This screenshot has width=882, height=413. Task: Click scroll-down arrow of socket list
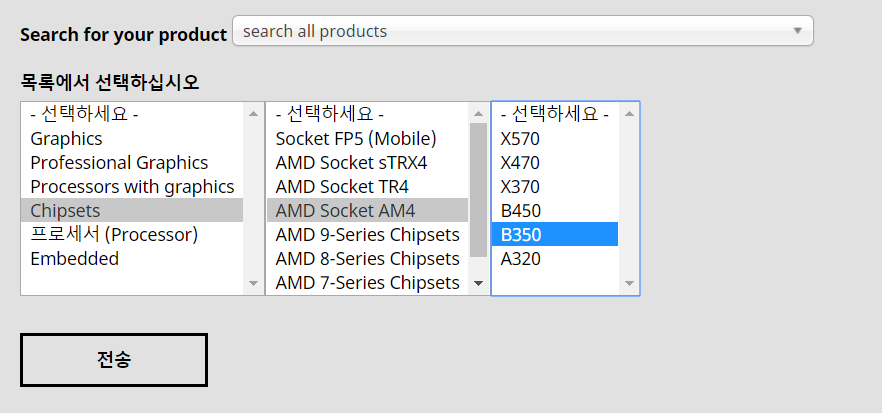pos(479,283)
